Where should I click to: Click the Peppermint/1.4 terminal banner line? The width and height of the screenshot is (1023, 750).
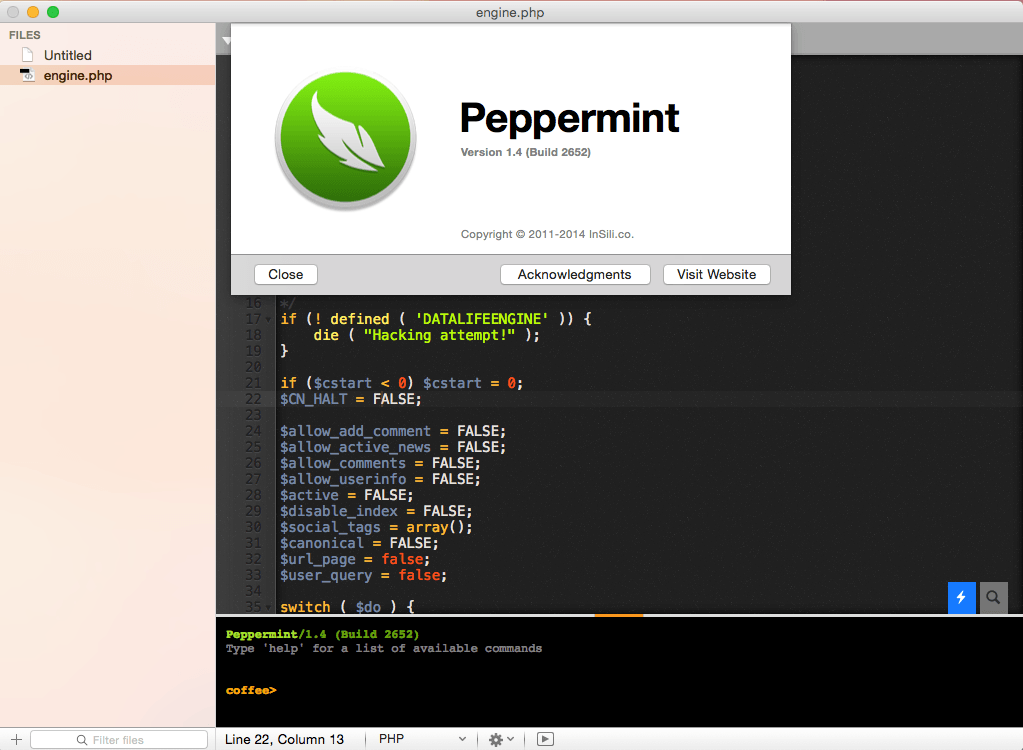322,634
